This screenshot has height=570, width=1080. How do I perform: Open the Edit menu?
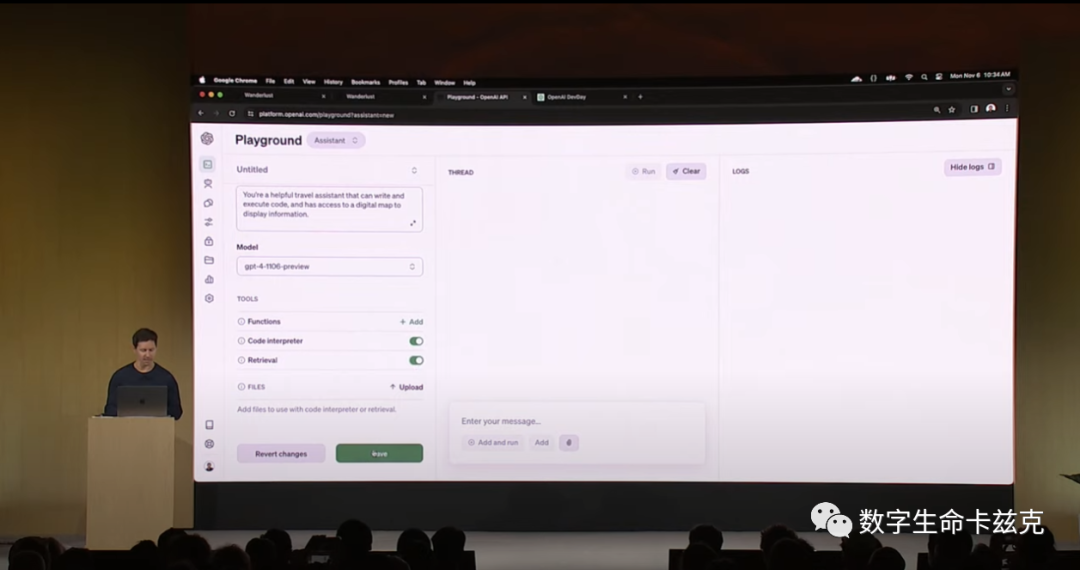289,81
